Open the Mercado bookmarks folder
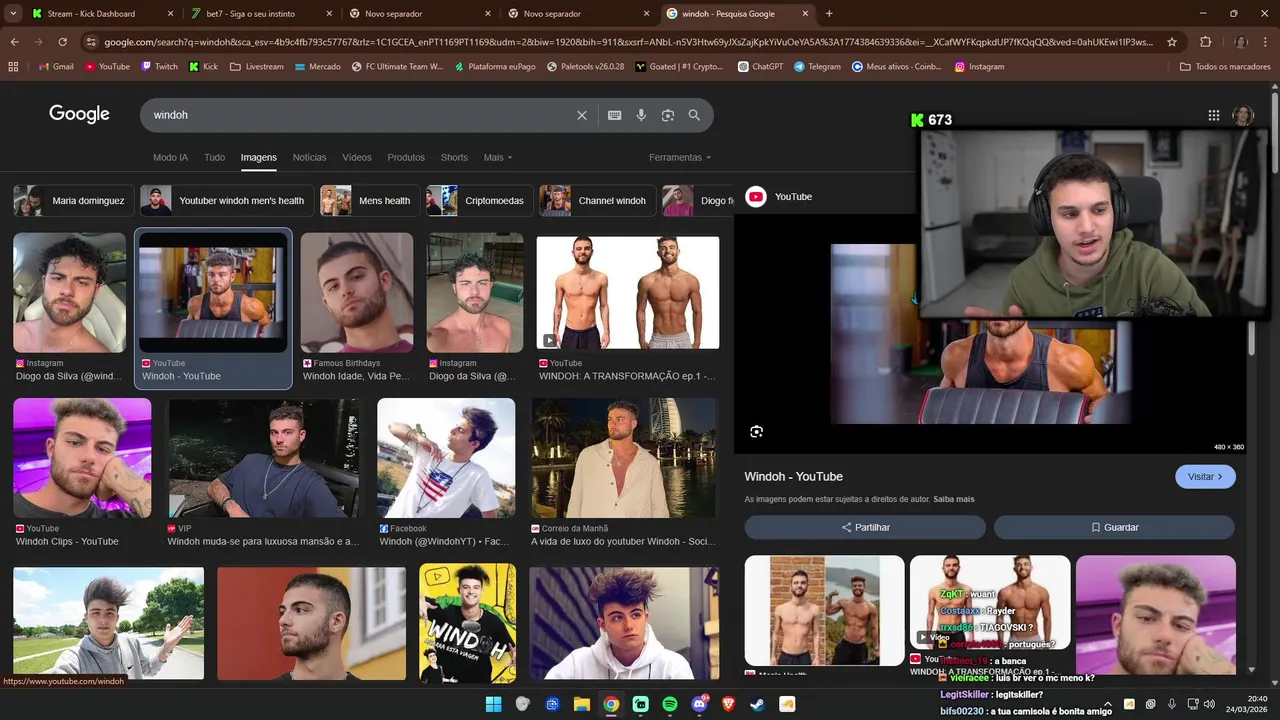The height and width of the screenshot is (720, 1280). 318,67
